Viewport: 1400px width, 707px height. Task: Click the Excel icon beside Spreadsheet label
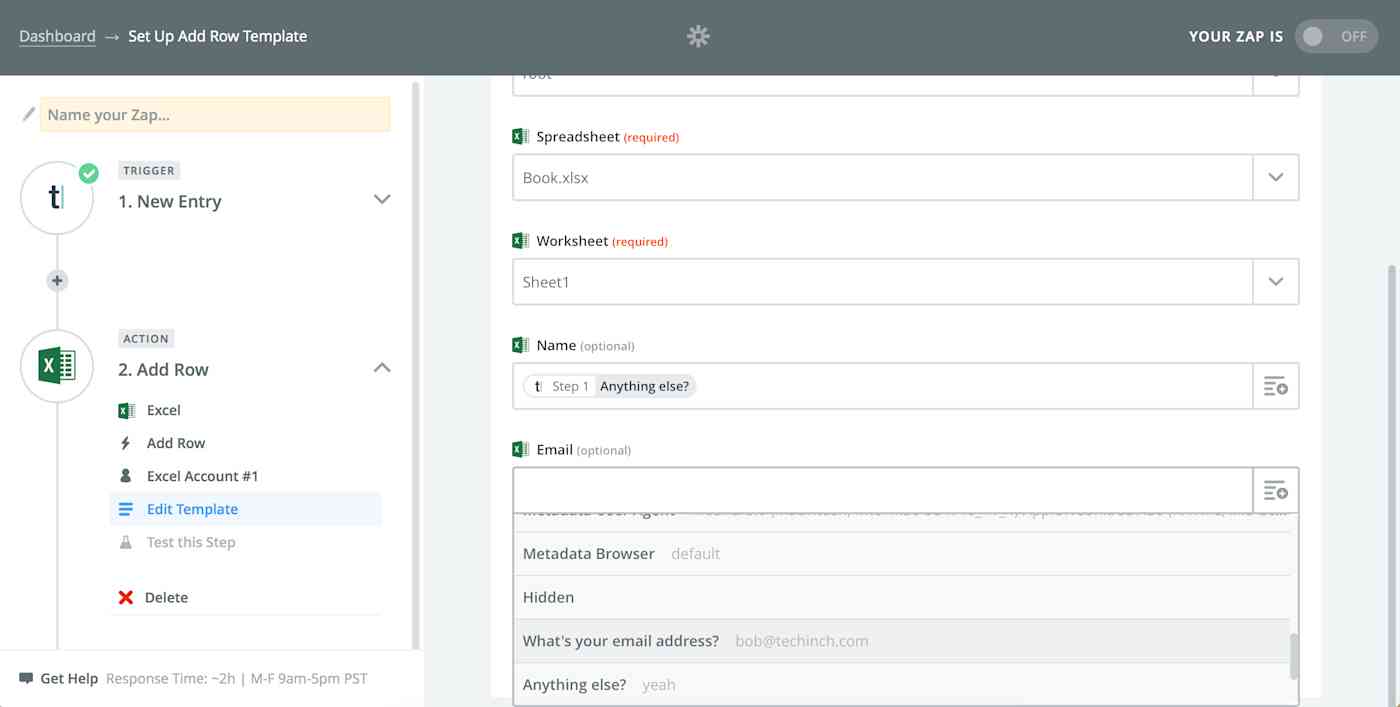pos(520,136)
